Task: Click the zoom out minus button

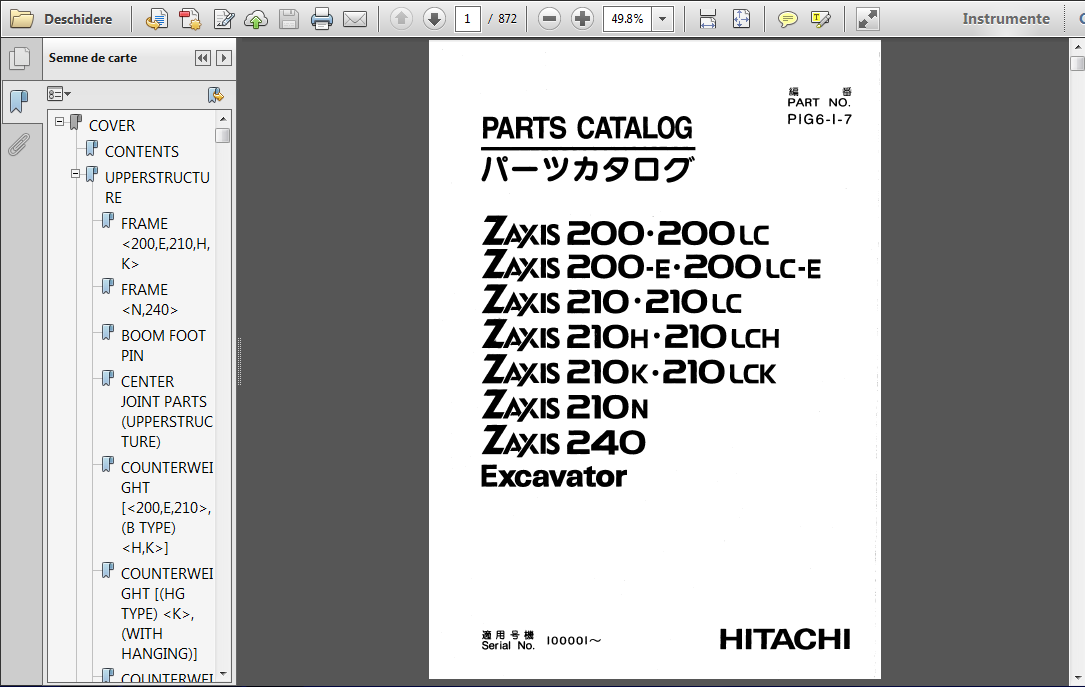Action: coord(549,19)
